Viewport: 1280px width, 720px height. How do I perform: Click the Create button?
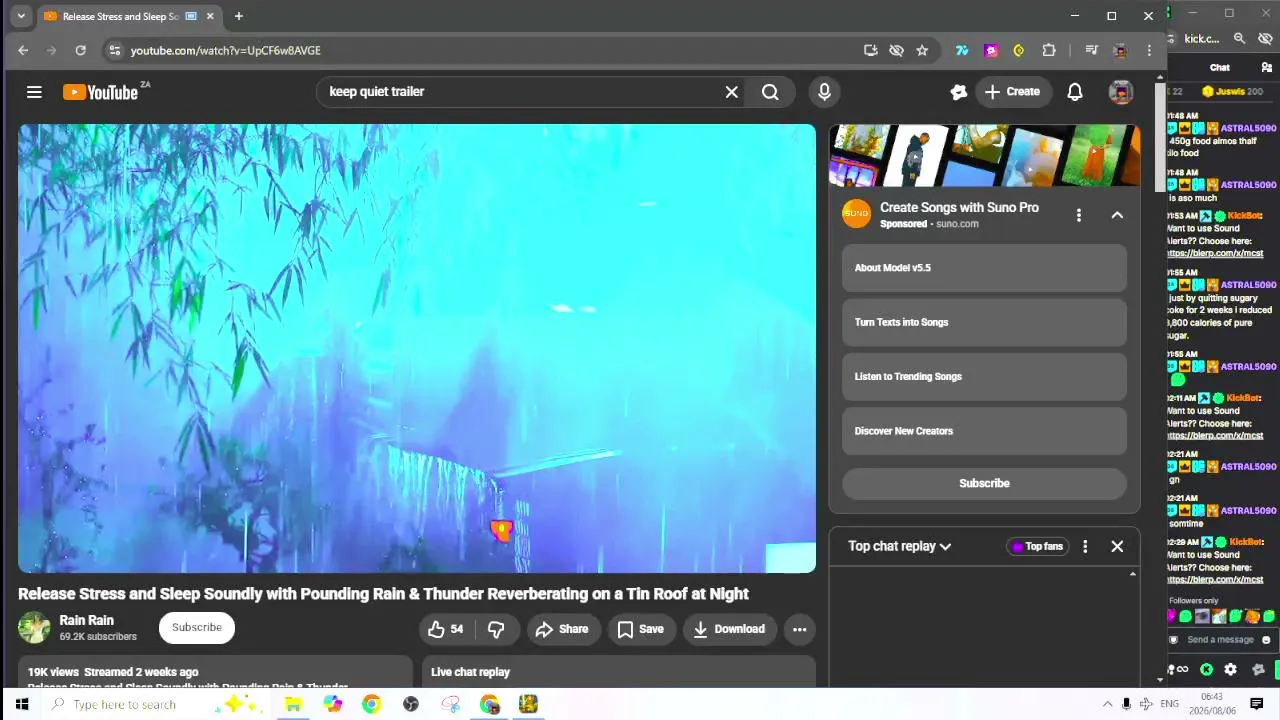tap(1013, 92)
